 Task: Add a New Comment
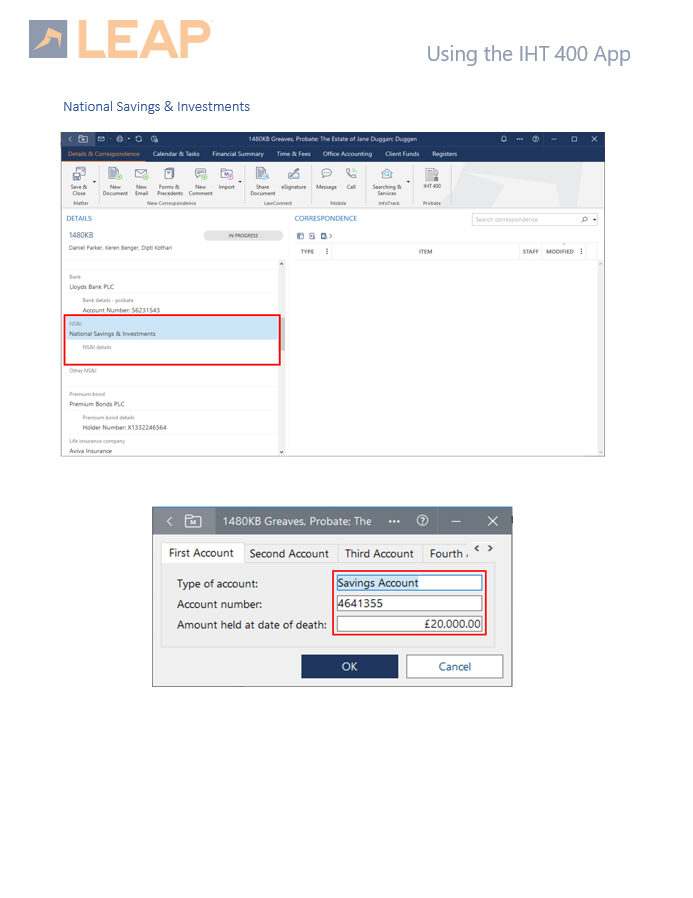[x=200, y=176]
